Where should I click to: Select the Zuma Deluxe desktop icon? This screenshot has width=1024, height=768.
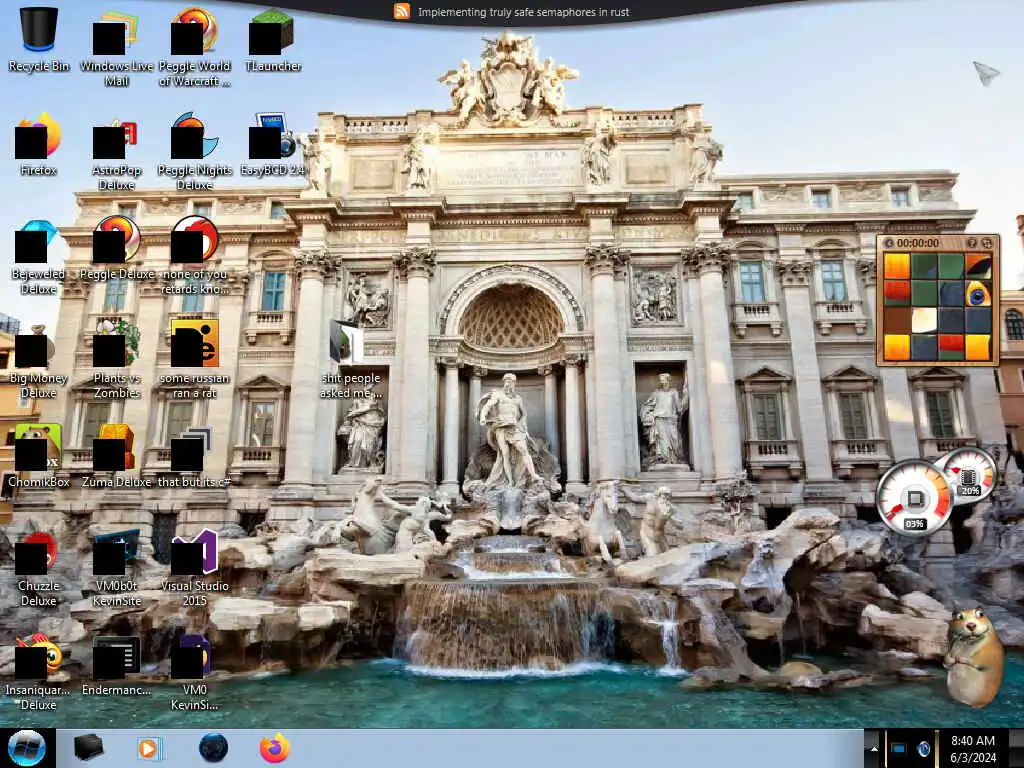[x=116, y=456]
